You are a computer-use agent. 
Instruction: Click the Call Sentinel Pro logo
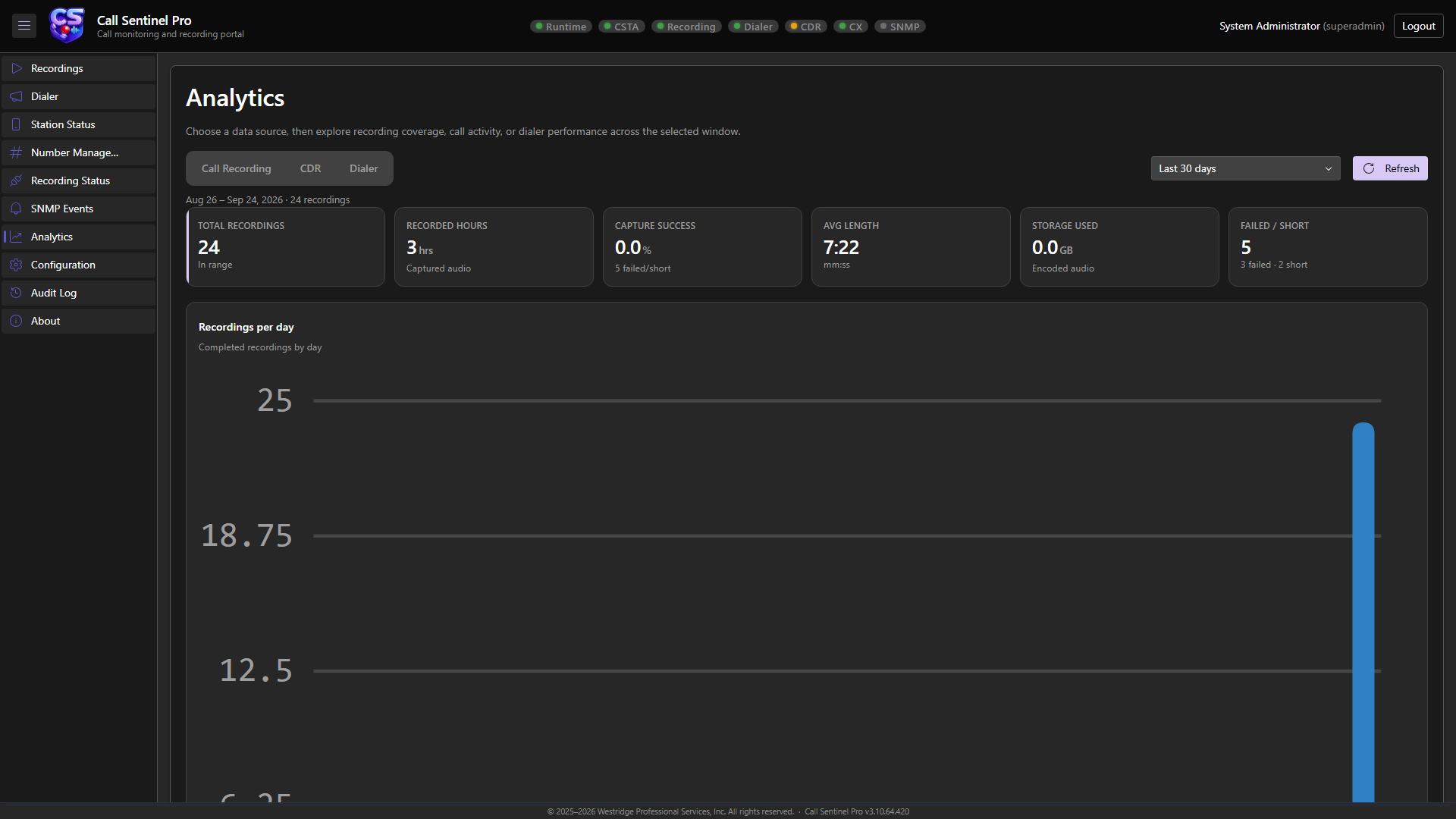(67, 26)
